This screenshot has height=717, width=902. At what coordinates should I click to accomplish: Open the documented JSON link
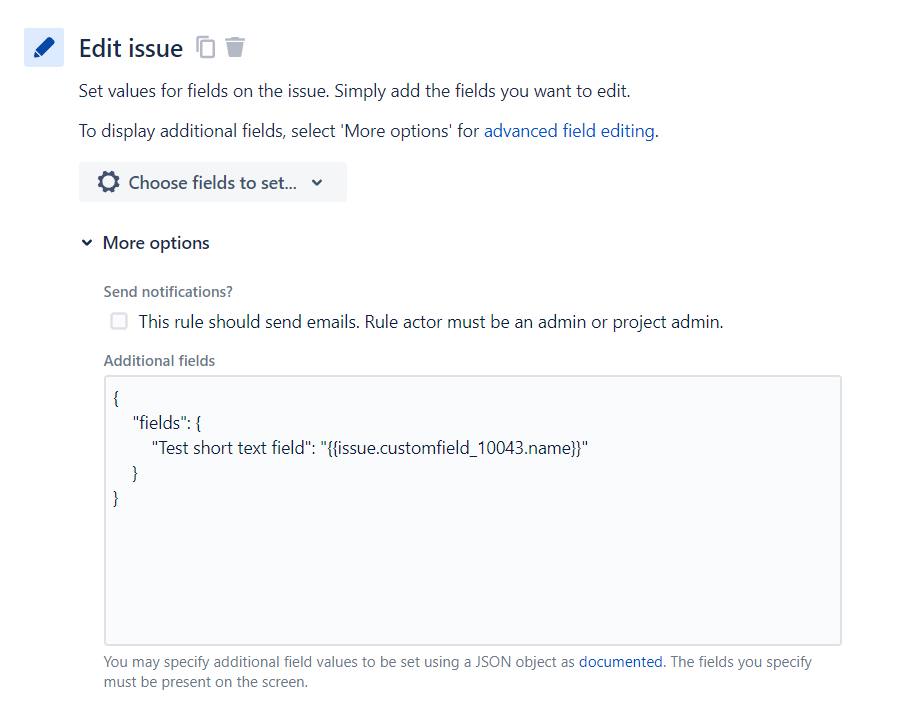[620, 662]
